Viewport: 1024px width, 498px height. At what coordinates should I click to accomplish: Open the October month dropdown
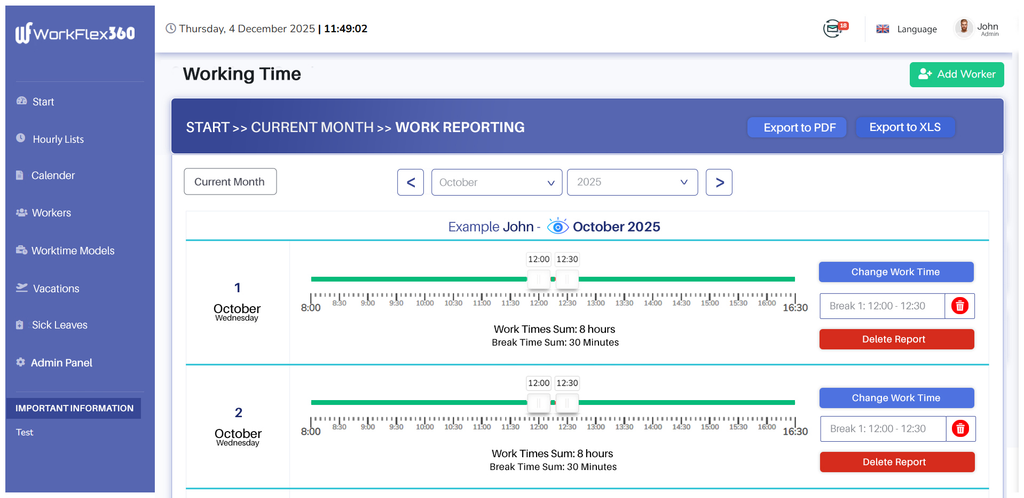point(497,182)
